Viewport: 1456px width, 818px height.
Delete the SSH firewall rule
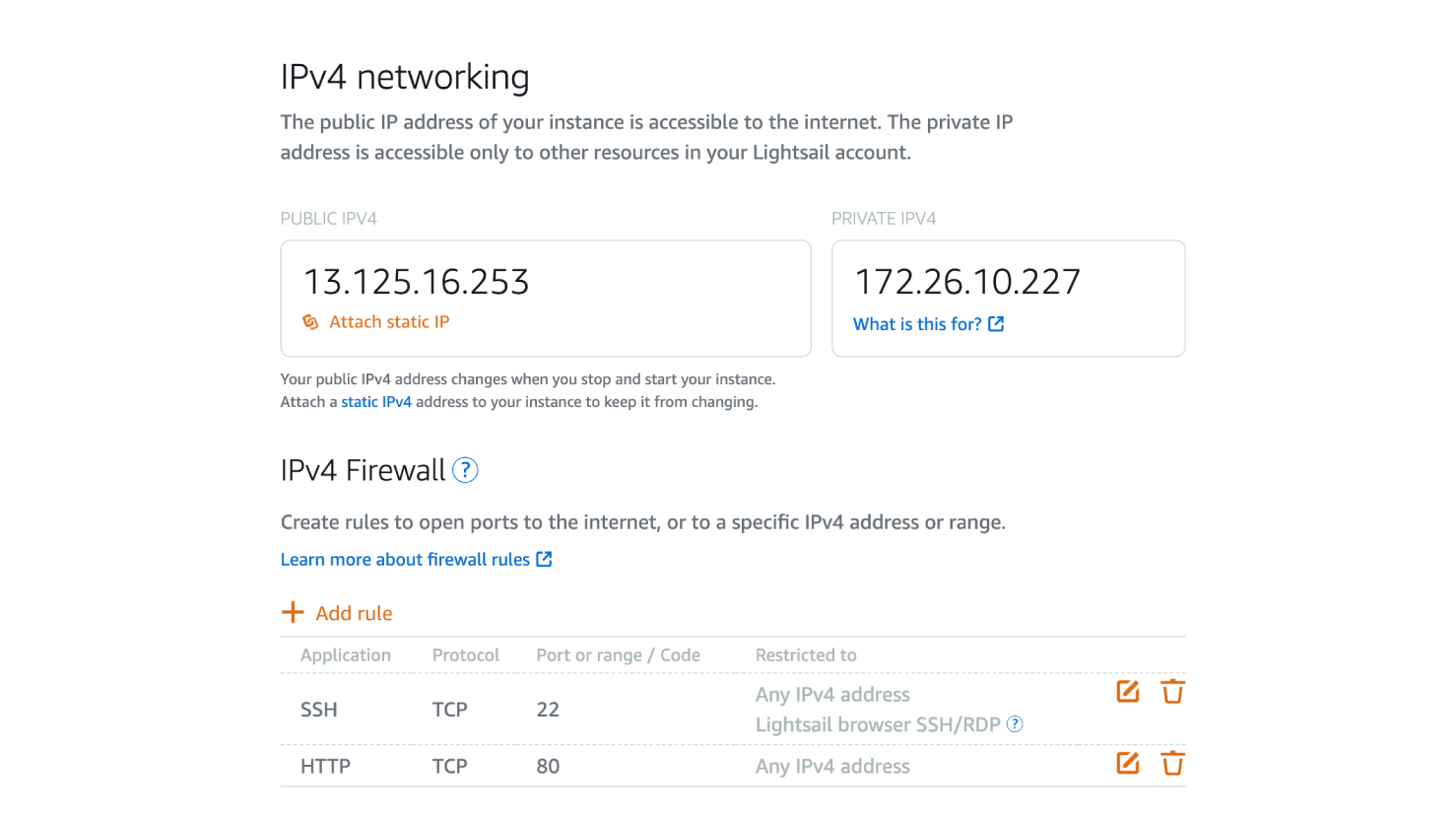(1172, 692)
